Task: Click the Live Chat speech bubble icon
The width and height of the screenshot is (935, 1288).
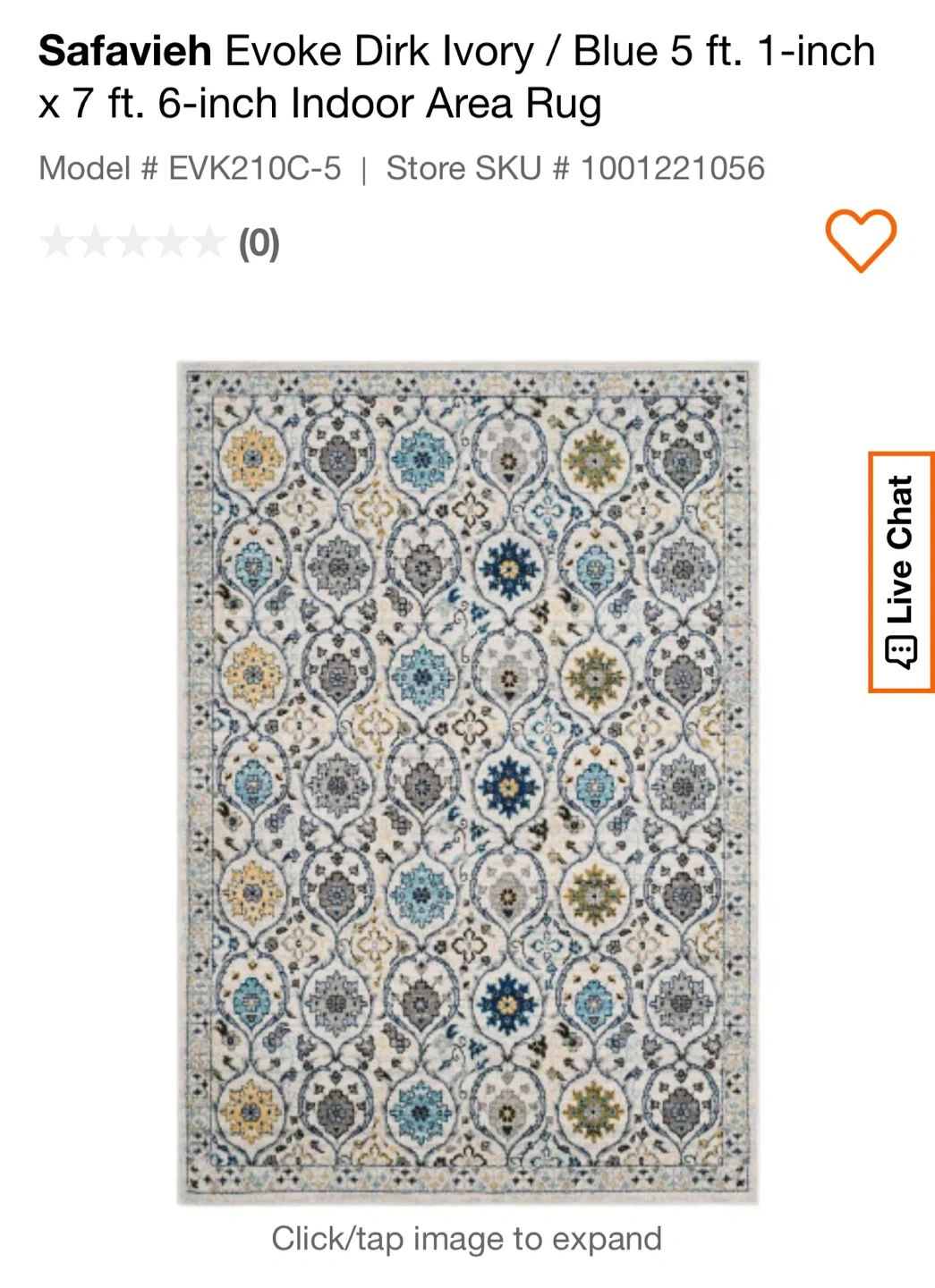Action: pyautogui.click(x=900, y=652)
